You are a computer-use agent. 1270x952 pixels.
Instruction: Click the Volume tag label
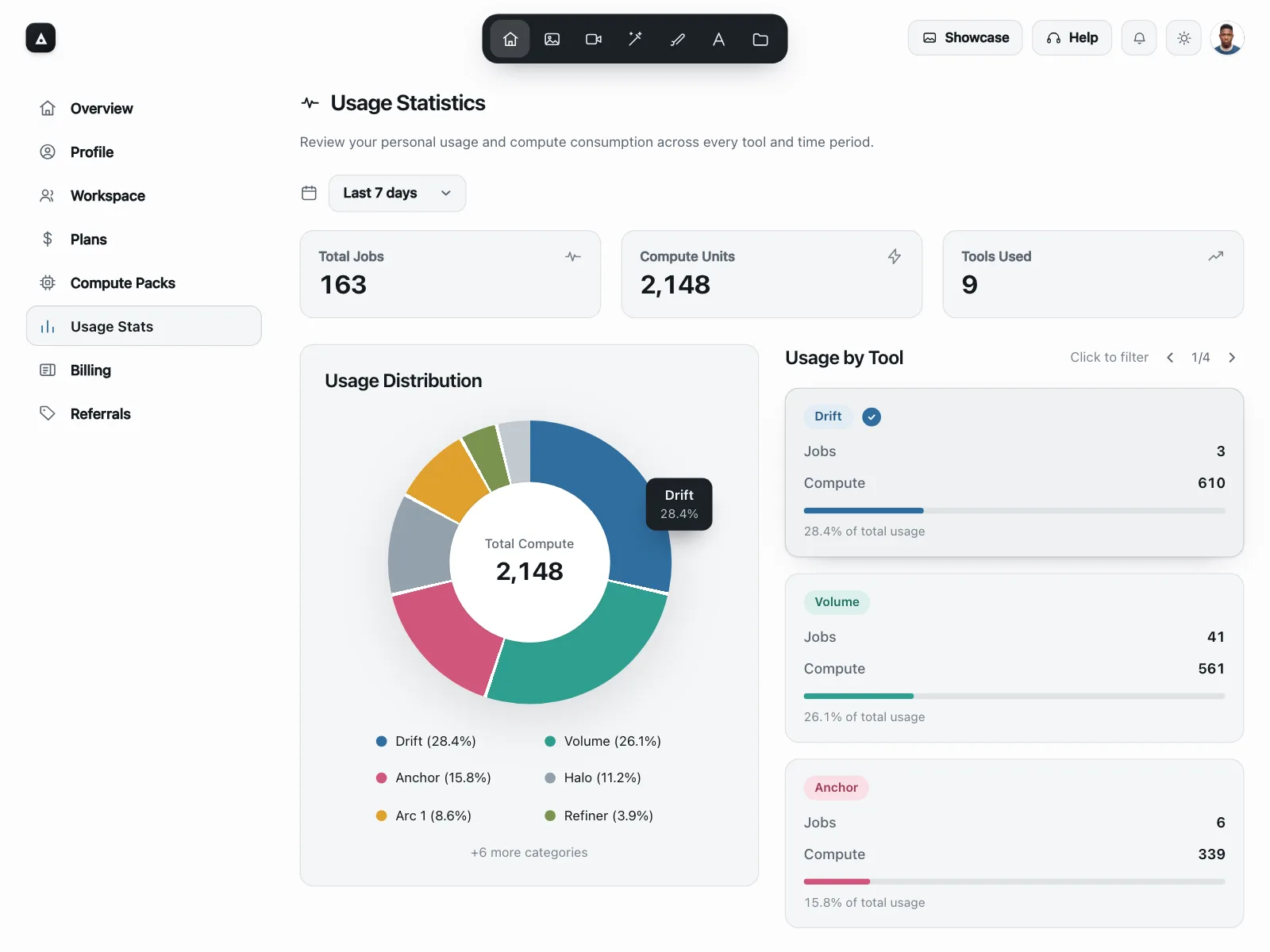837,602
